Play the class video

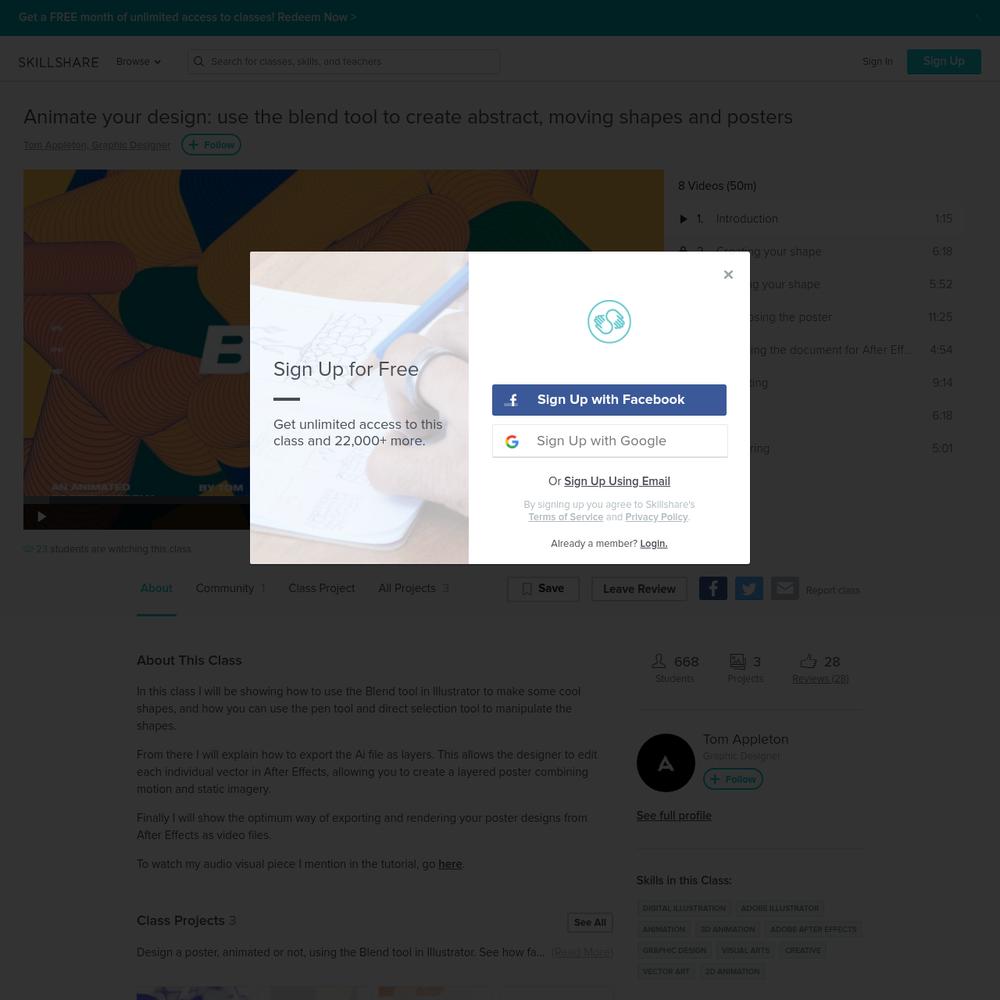(x=41, y=517)
